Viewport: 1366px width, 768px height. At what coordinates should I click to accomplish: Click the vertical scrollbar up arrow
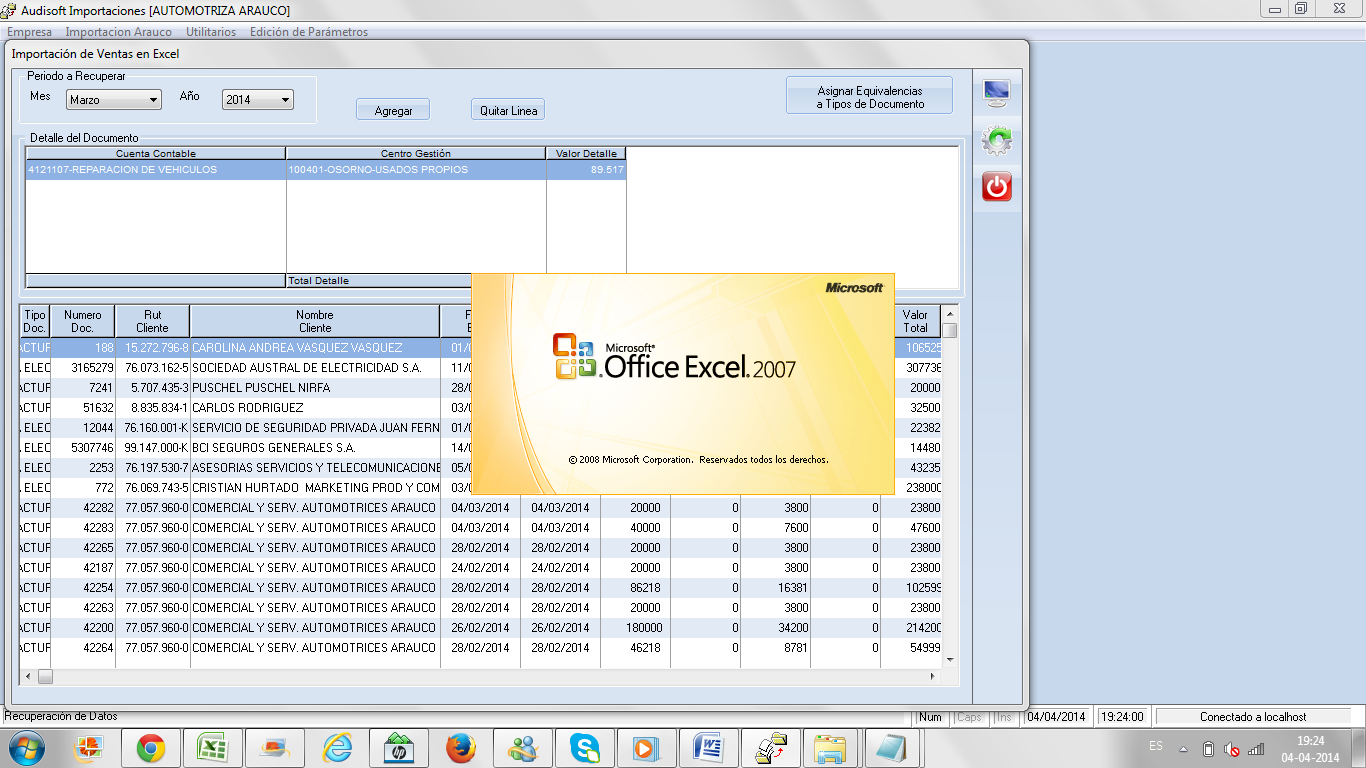pyautogui.click(x=950, y=312)
